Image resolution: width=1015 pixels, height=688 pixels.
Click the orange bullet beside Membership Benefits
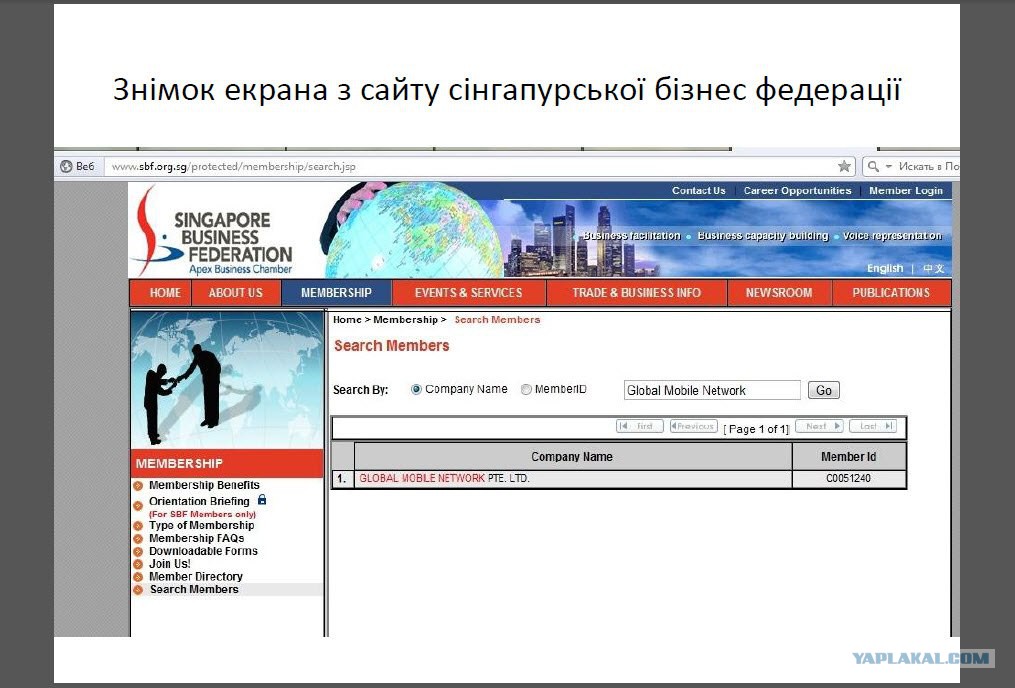coord(138,485)
